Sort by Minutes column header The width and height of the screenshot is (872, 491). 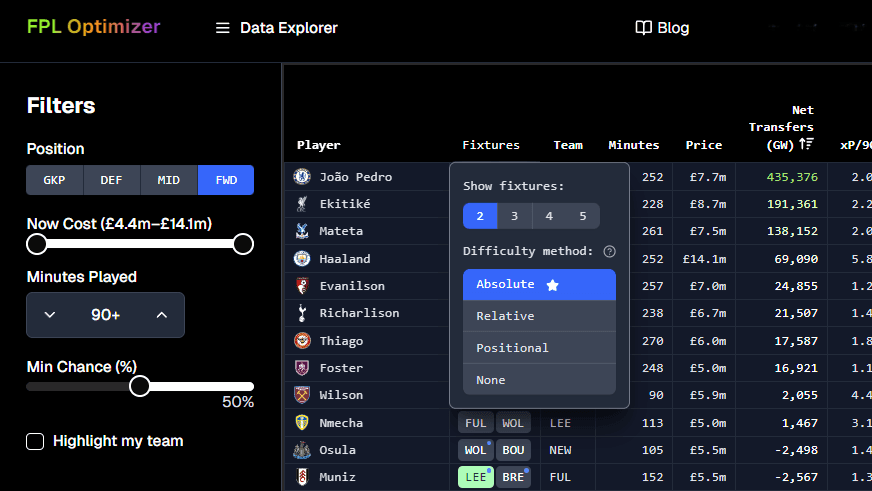coord(634,145)
